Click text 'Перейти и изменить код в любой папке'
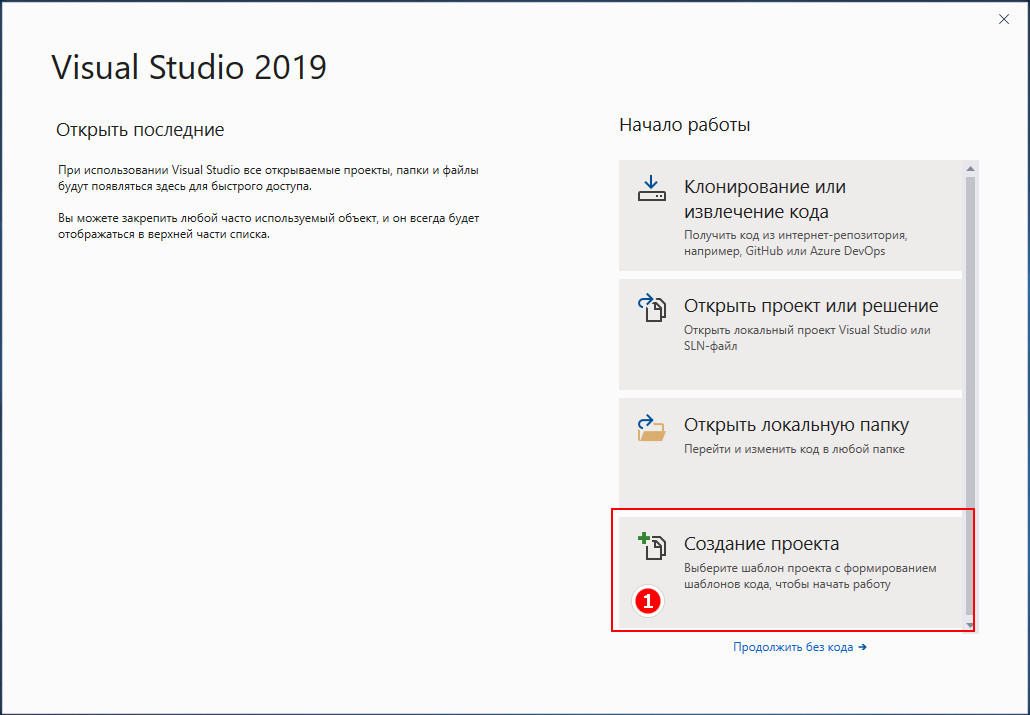Screen dimensions: 1030x715 point(794,450)
